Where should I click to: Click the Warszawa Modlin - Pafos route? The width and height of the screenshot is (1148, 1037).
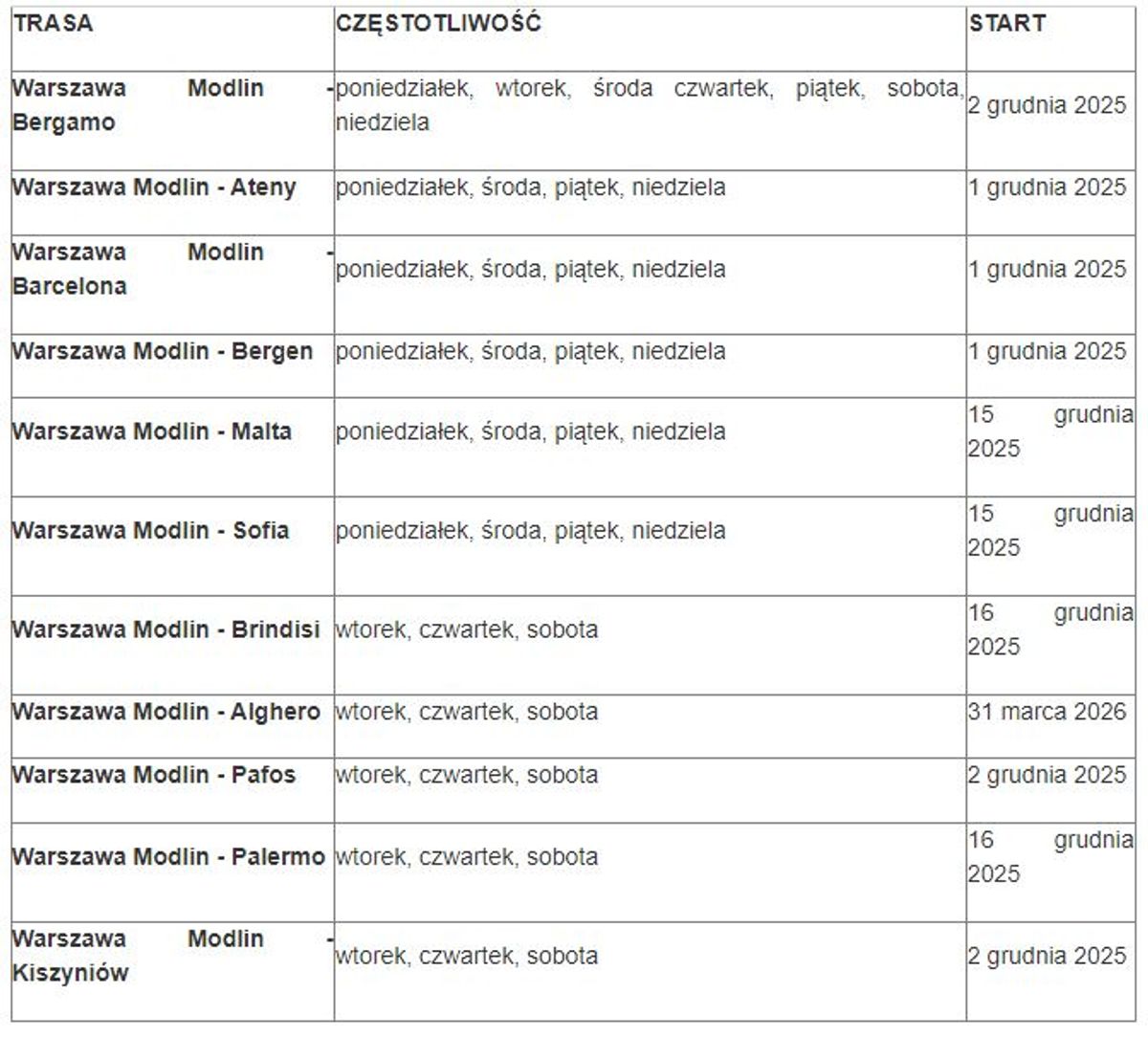154,775
